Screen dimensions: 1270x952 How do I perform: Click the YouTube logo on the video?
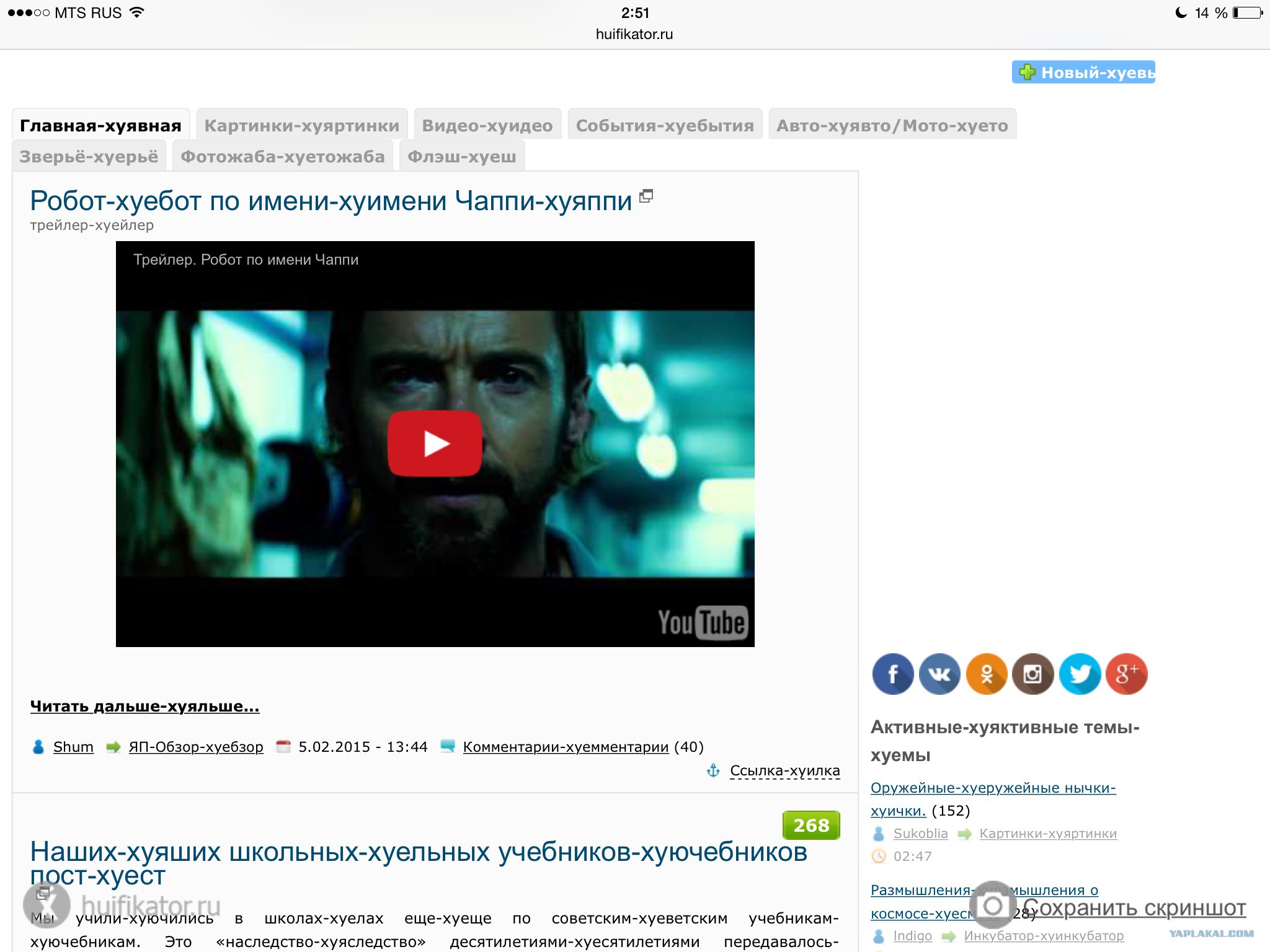point(703,622)
